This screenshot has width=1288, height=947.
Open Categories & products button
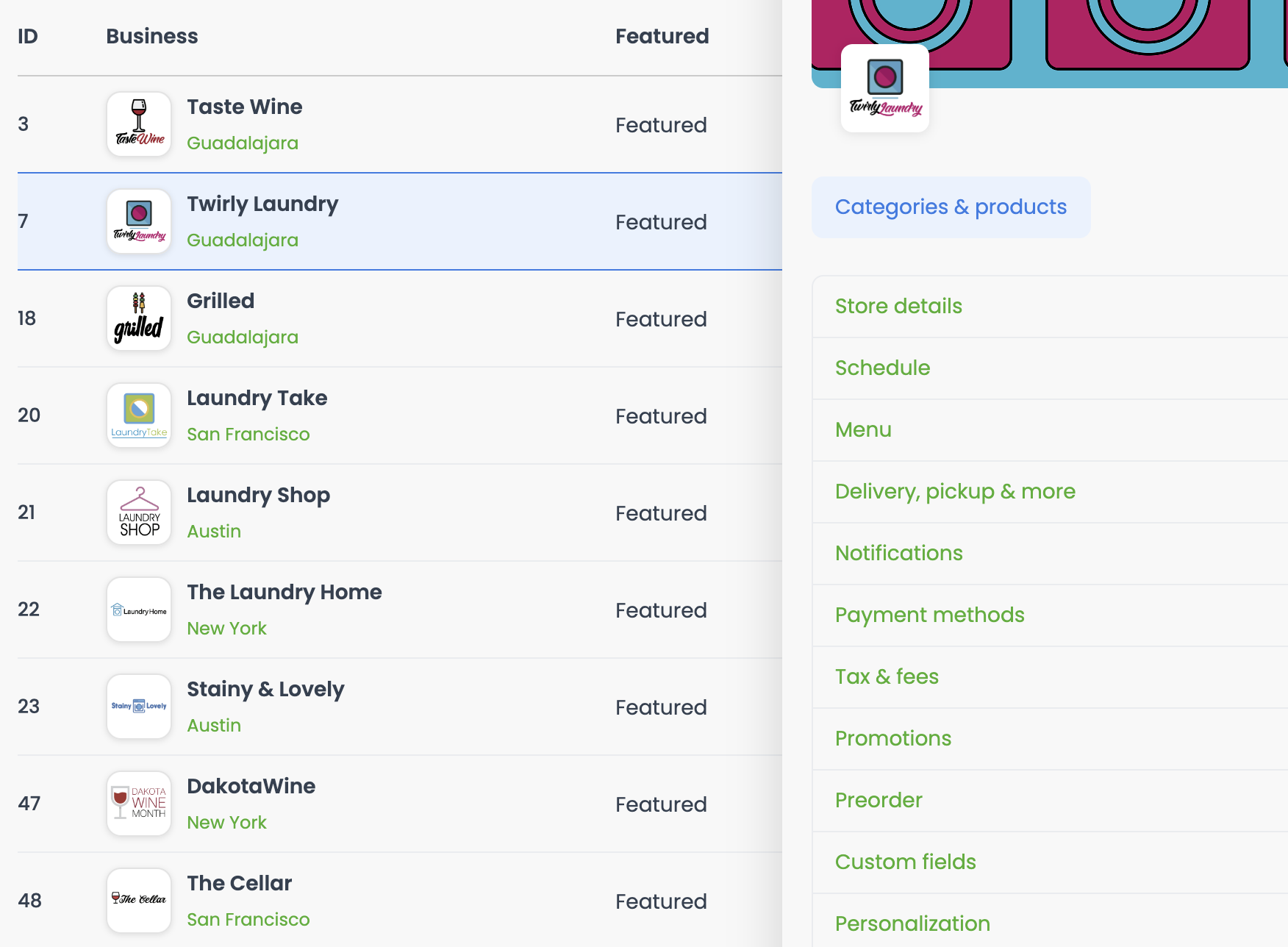pos(951,207)
